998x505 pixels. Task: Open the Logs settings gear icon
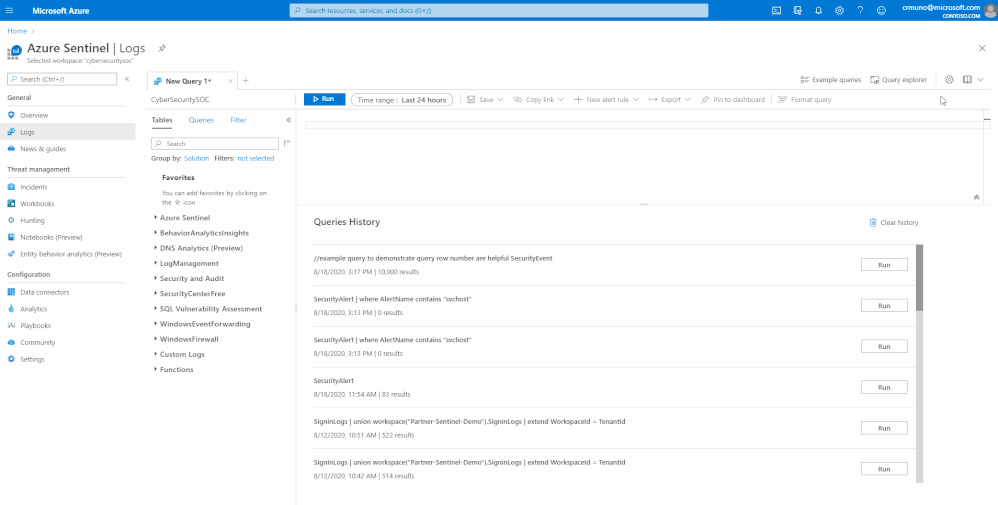pos(949,80)
